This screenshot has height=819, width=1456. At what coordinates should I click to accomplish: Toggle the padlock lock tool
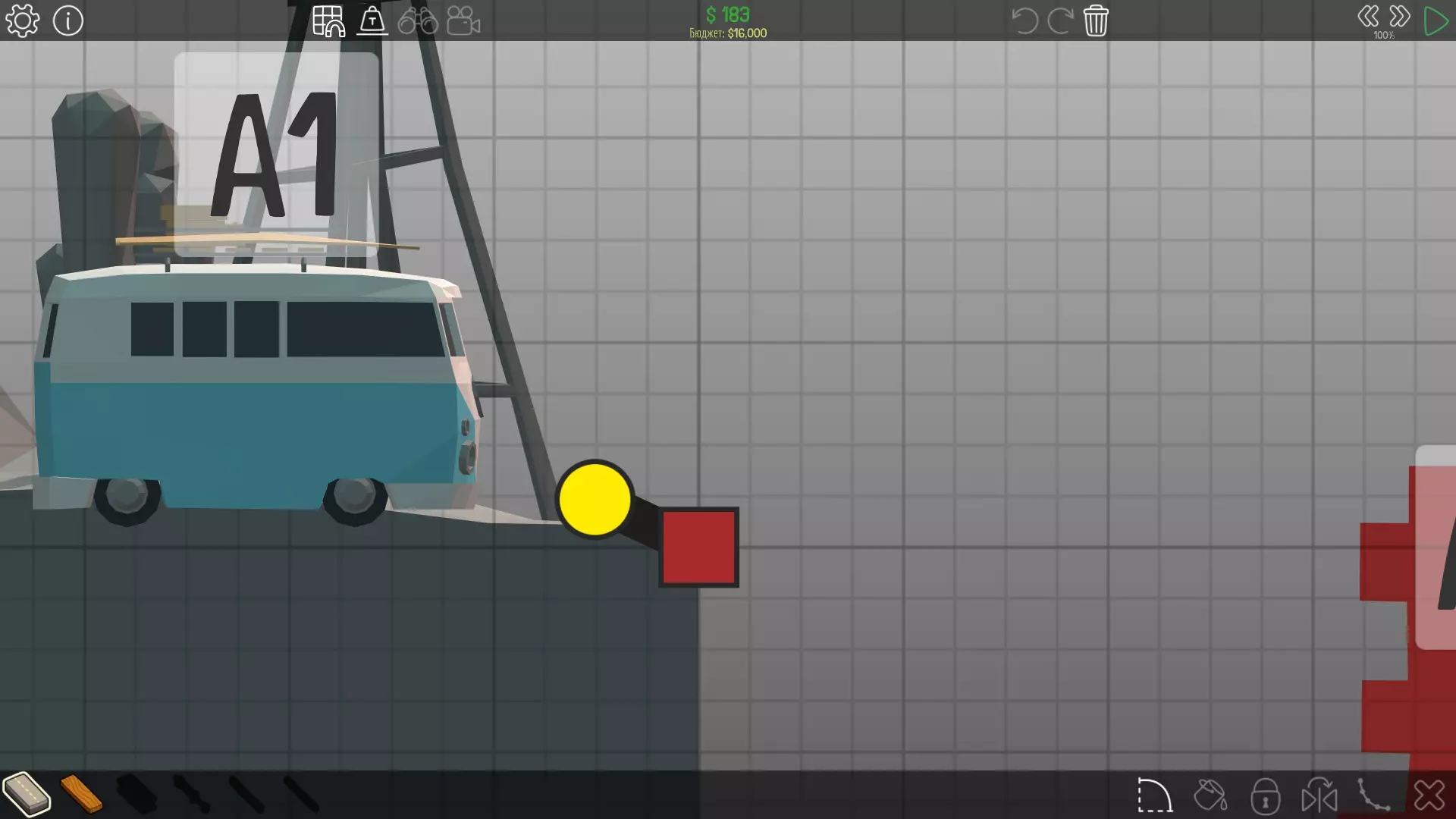[x=1265, y=796]
